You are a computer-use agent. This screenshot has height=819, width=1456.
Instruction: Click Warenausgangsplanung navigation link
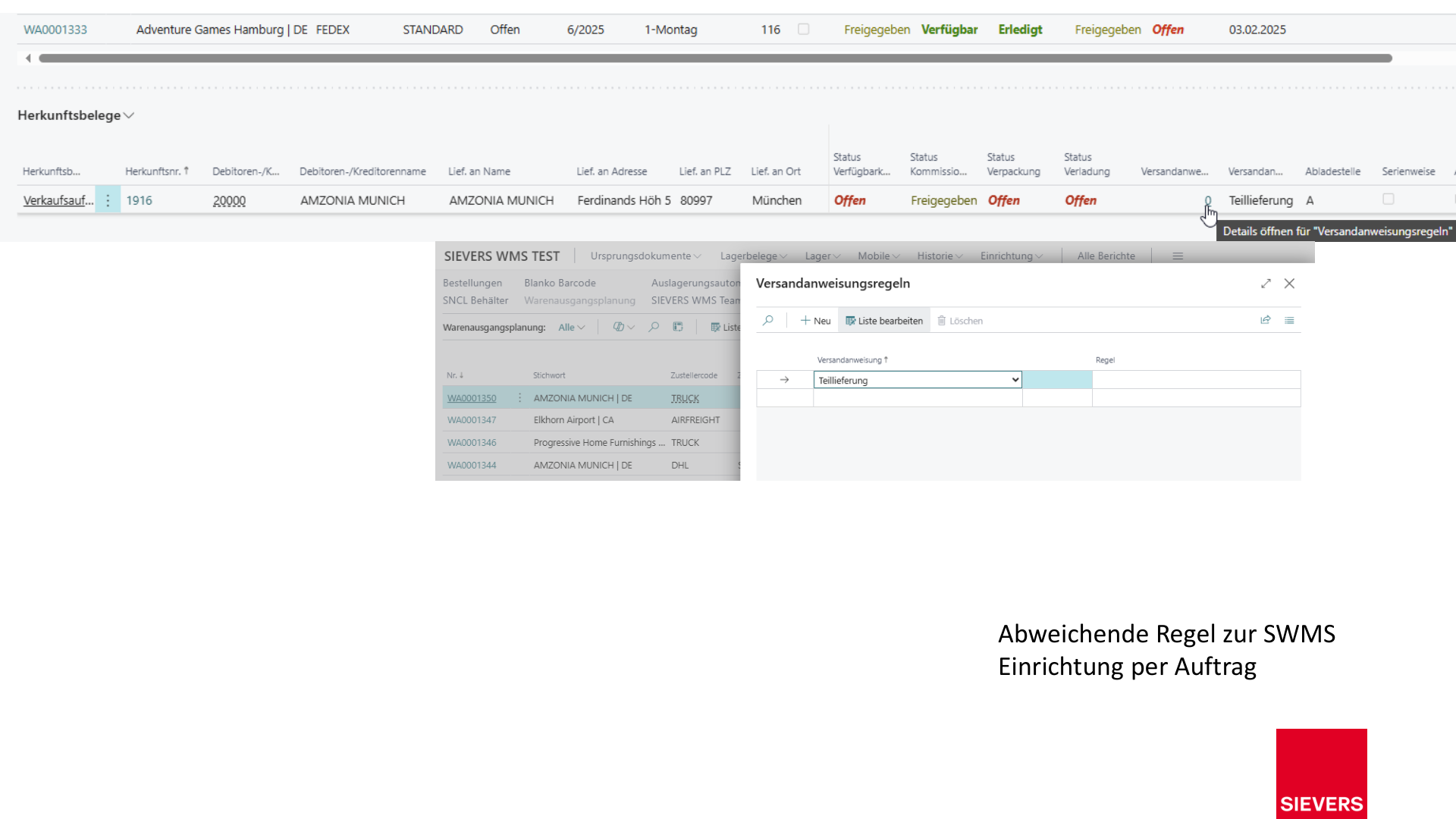coord(579,300)
